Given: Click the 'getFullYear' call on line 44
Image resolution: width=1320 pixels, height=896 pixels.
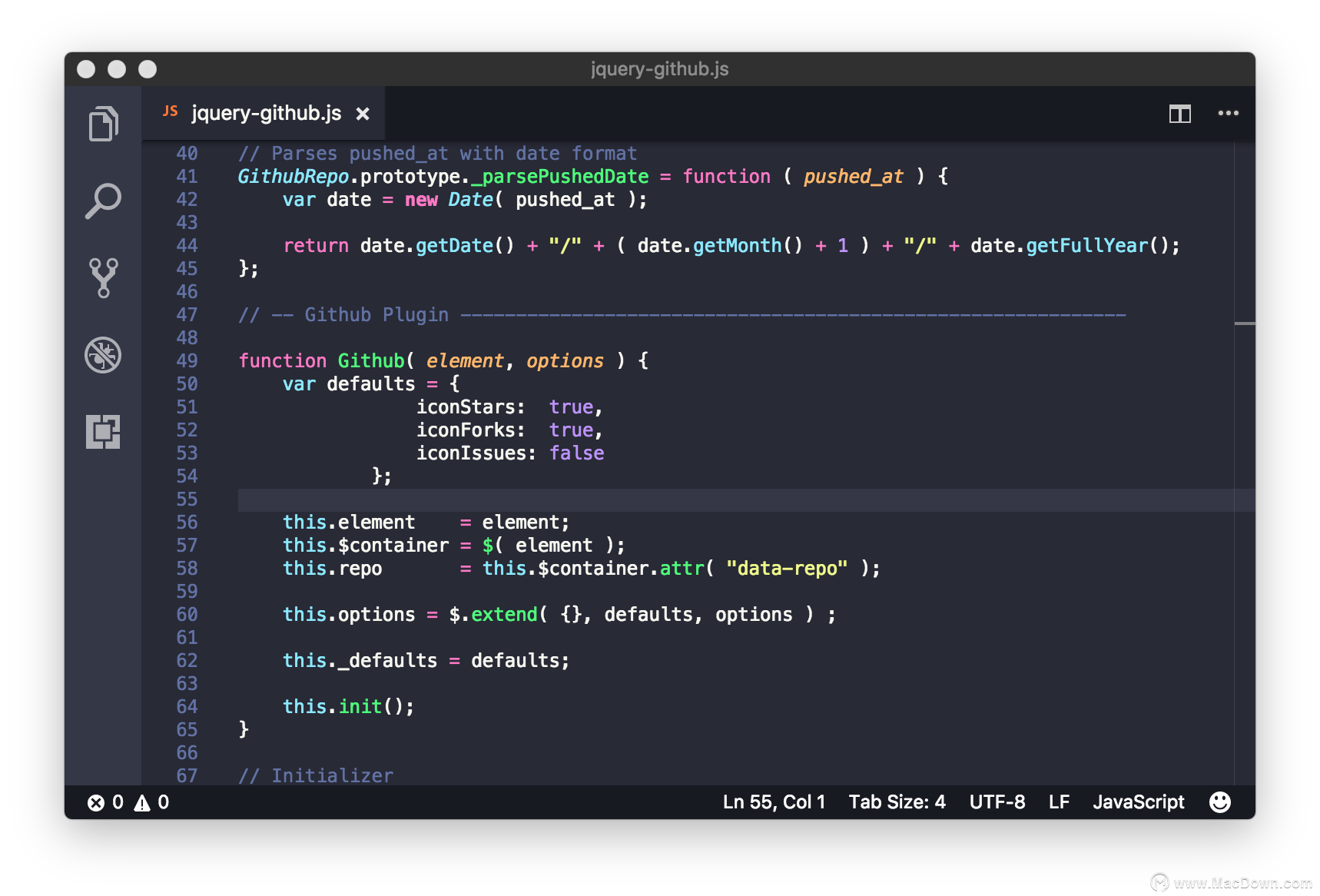Looking at the screenshot, I should pyautogui.click(x=1086, y=246).
